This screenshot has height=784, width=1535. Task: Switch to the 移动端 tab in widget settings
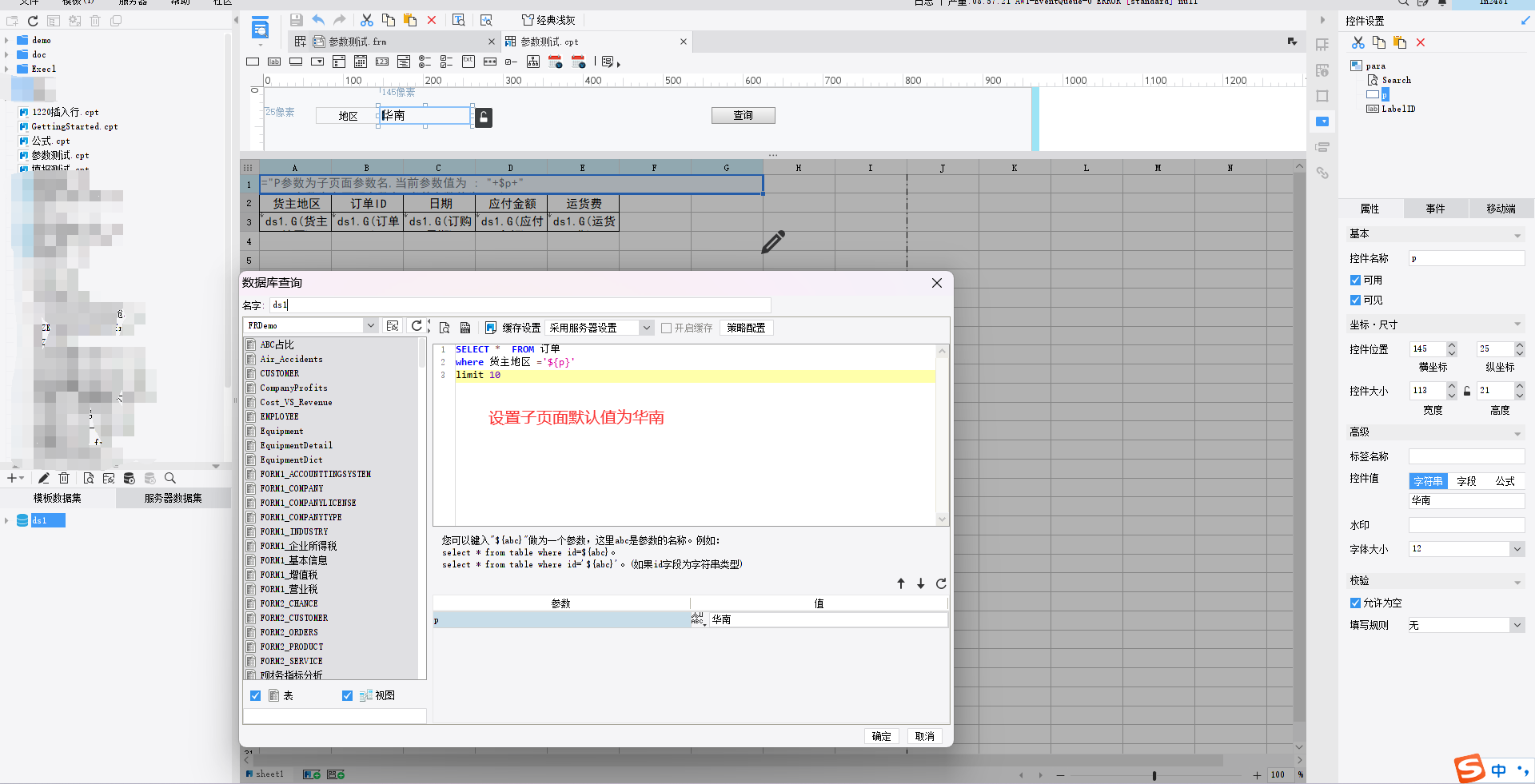[1501, 209]
